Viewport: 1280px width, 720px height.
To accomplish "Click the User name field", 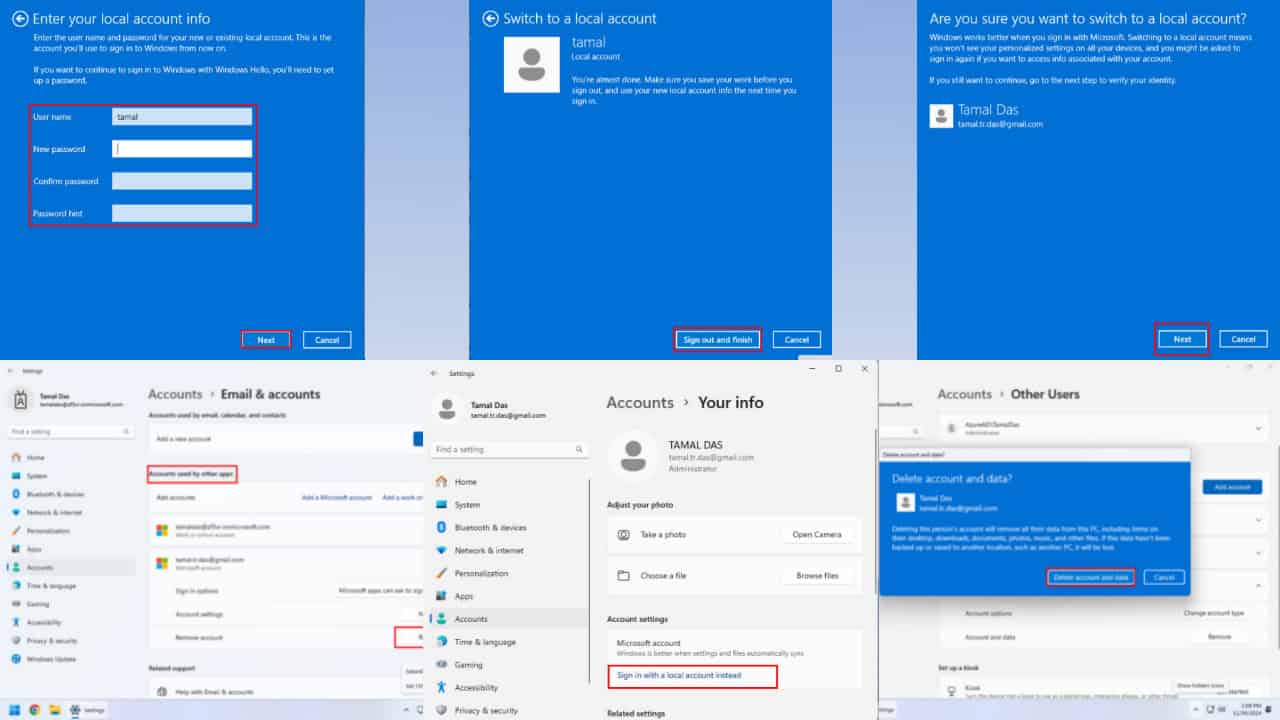I will pos(182,117).
